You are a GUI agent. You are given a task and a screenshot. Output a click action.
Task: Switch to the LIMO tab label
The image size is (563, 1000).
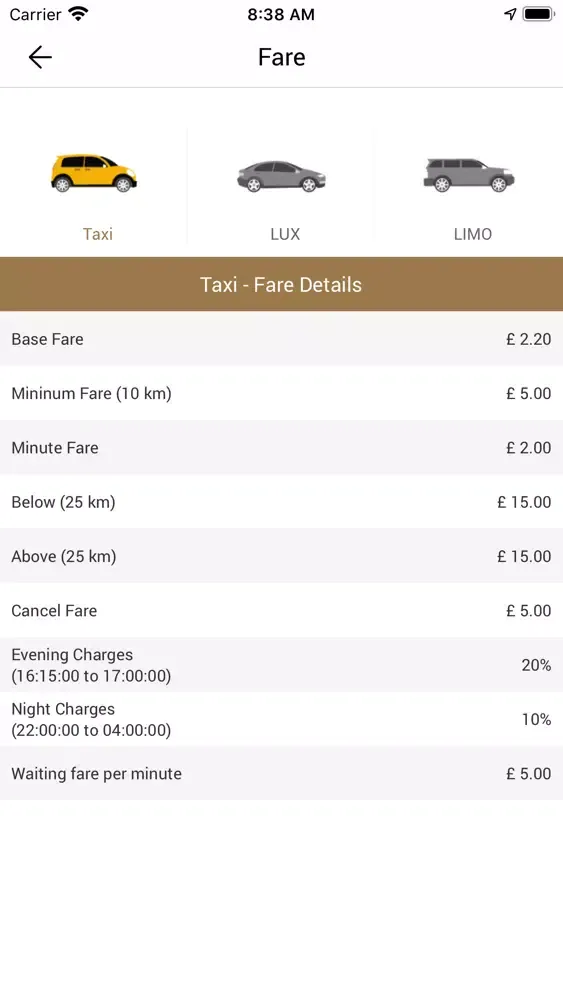coord(472,234)
